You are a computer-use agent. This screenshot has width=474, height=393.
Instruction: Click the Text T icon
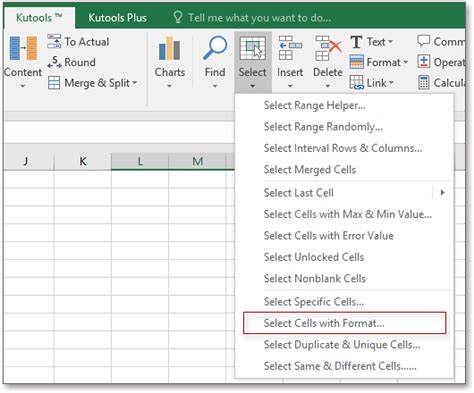point(356,42)
